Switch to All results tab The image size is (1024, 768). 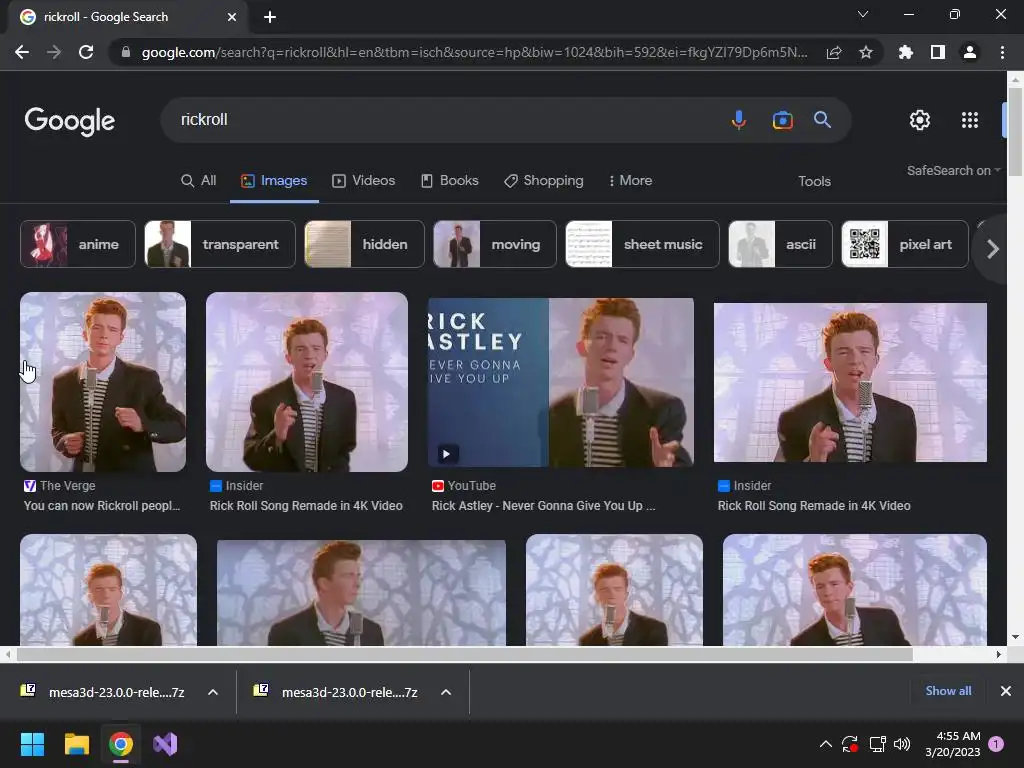[x=199, y=181]
